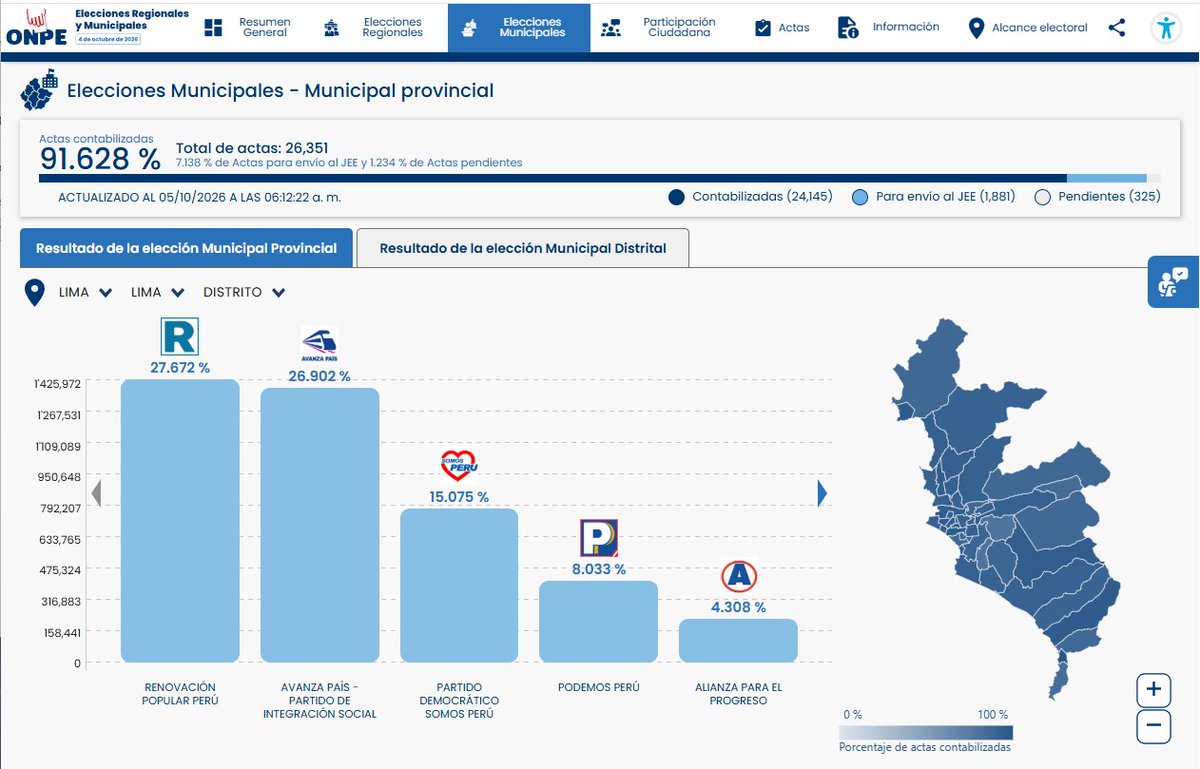This screenshot has height=769, width=1200.
Task: Zoom in the map with plus button
Action: point(1154,689)
